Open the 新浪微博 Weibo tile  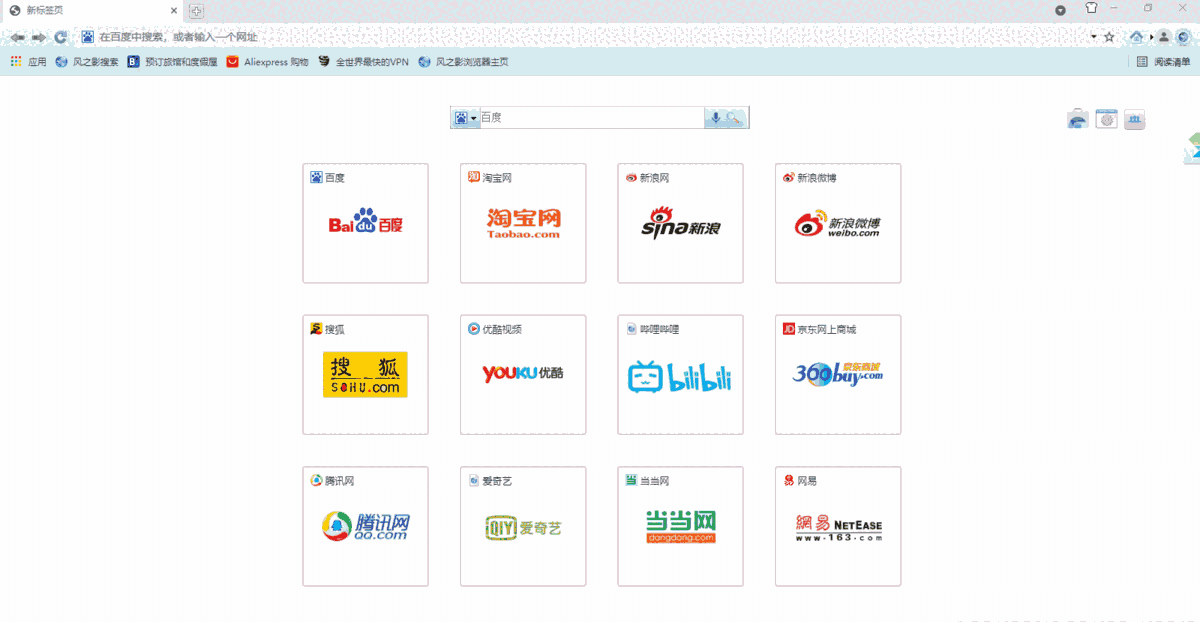pos(838,223)
